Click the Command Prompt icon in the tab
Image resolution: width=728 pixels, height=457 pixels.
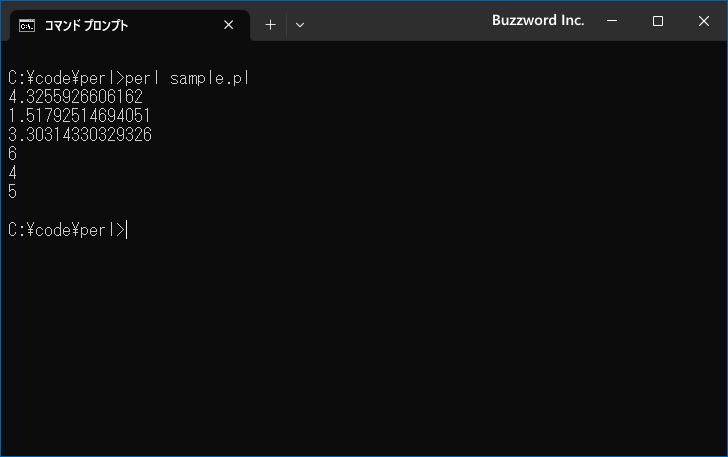pos(27,25)
